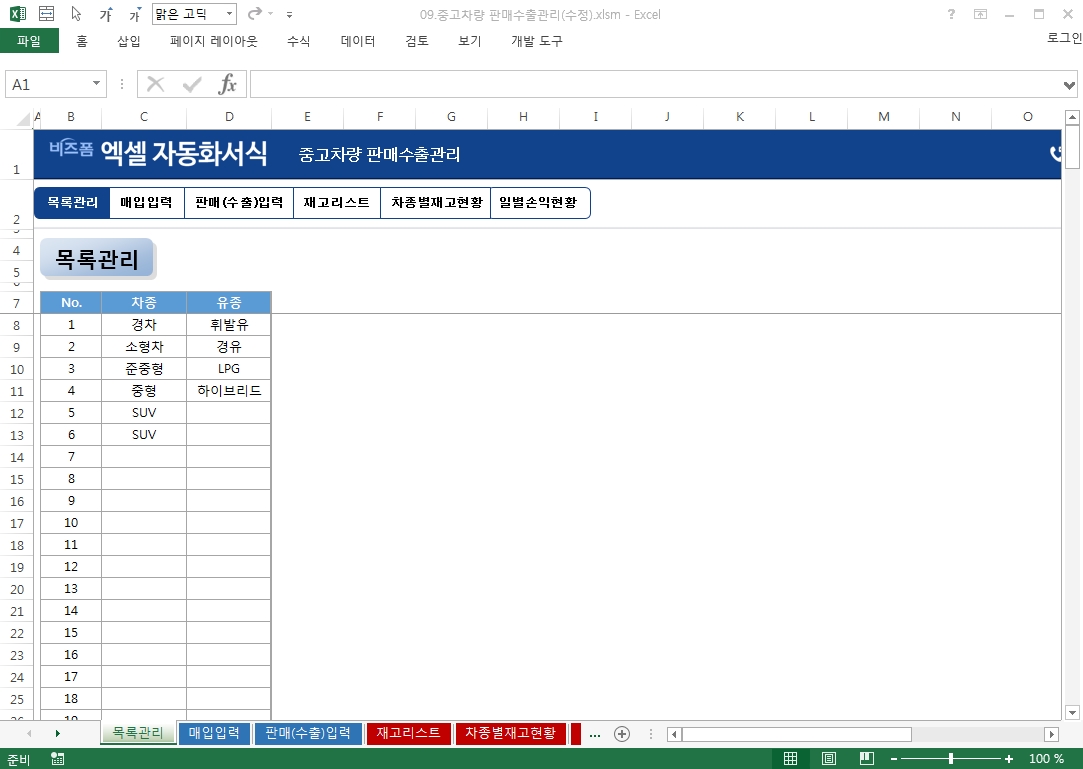Click horizontal scrollbar right arrow
This screenshot has height=769, width=1083.
[1052, 734]
